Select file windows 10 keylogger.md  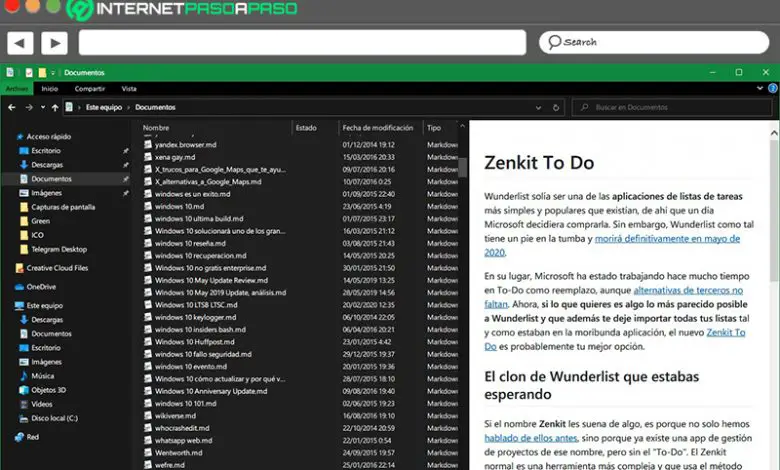(x=195, y=317)
